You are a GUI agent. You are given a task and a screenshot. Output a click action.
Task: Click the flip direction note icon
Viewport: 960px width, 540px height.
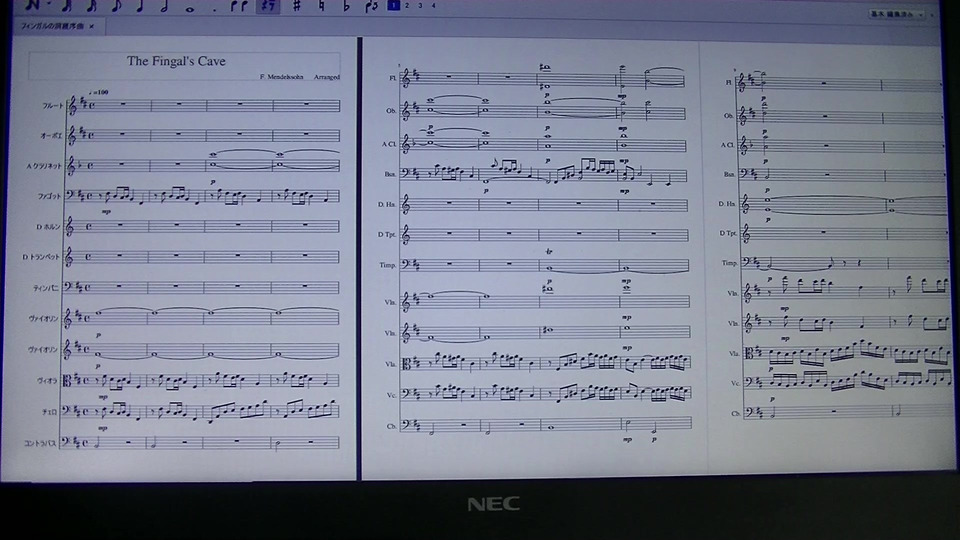[x=371, y=6]
